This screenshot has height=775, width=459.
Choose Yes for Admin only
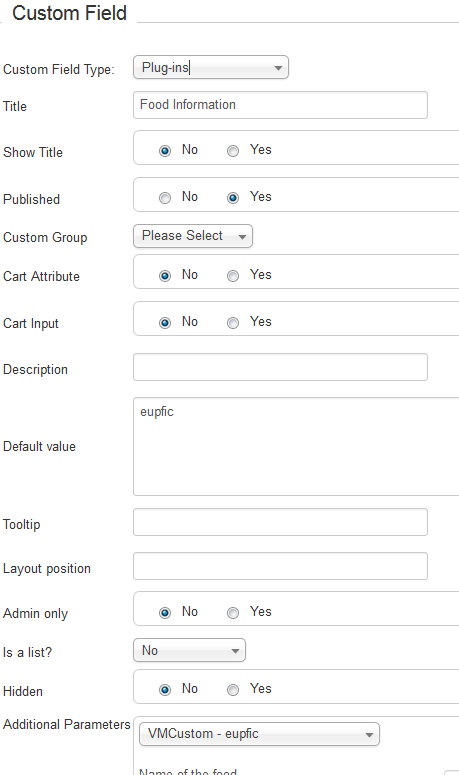(233, 613)
